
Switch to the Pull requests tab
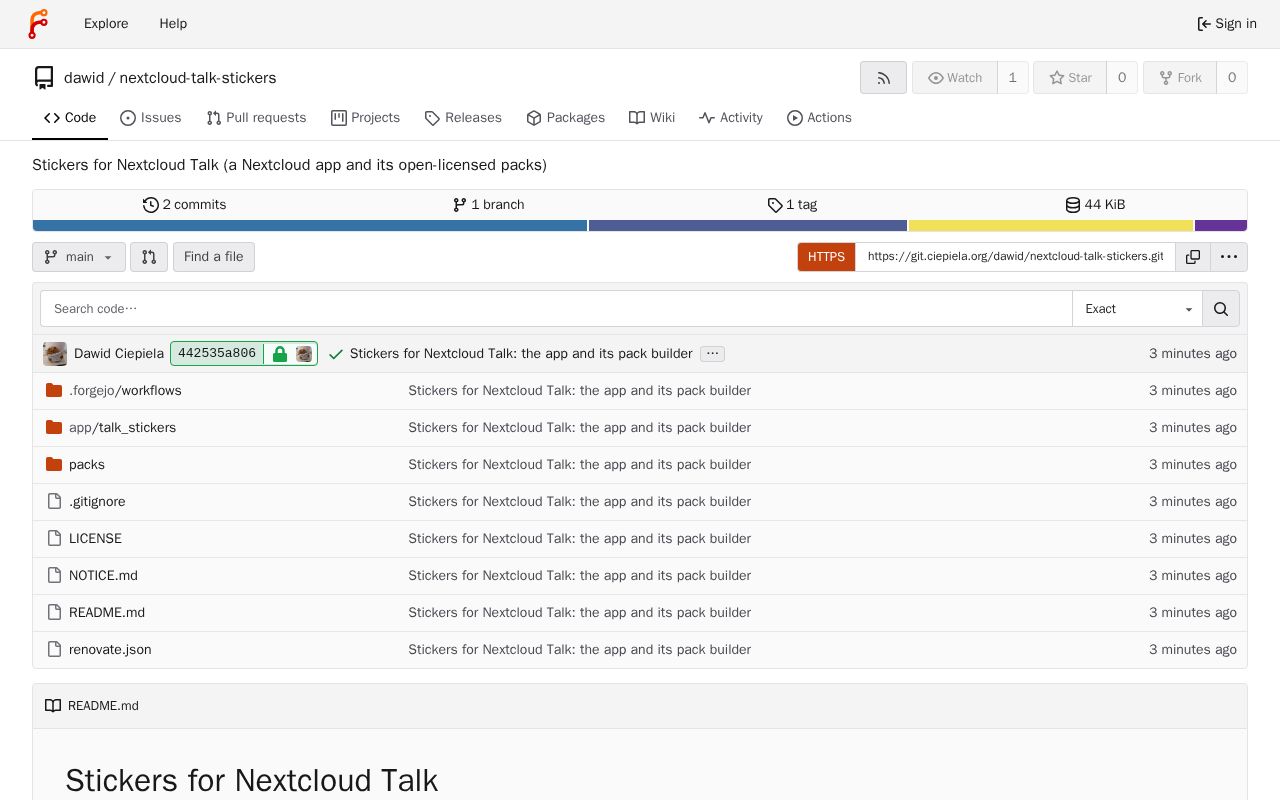coord(256,118)
